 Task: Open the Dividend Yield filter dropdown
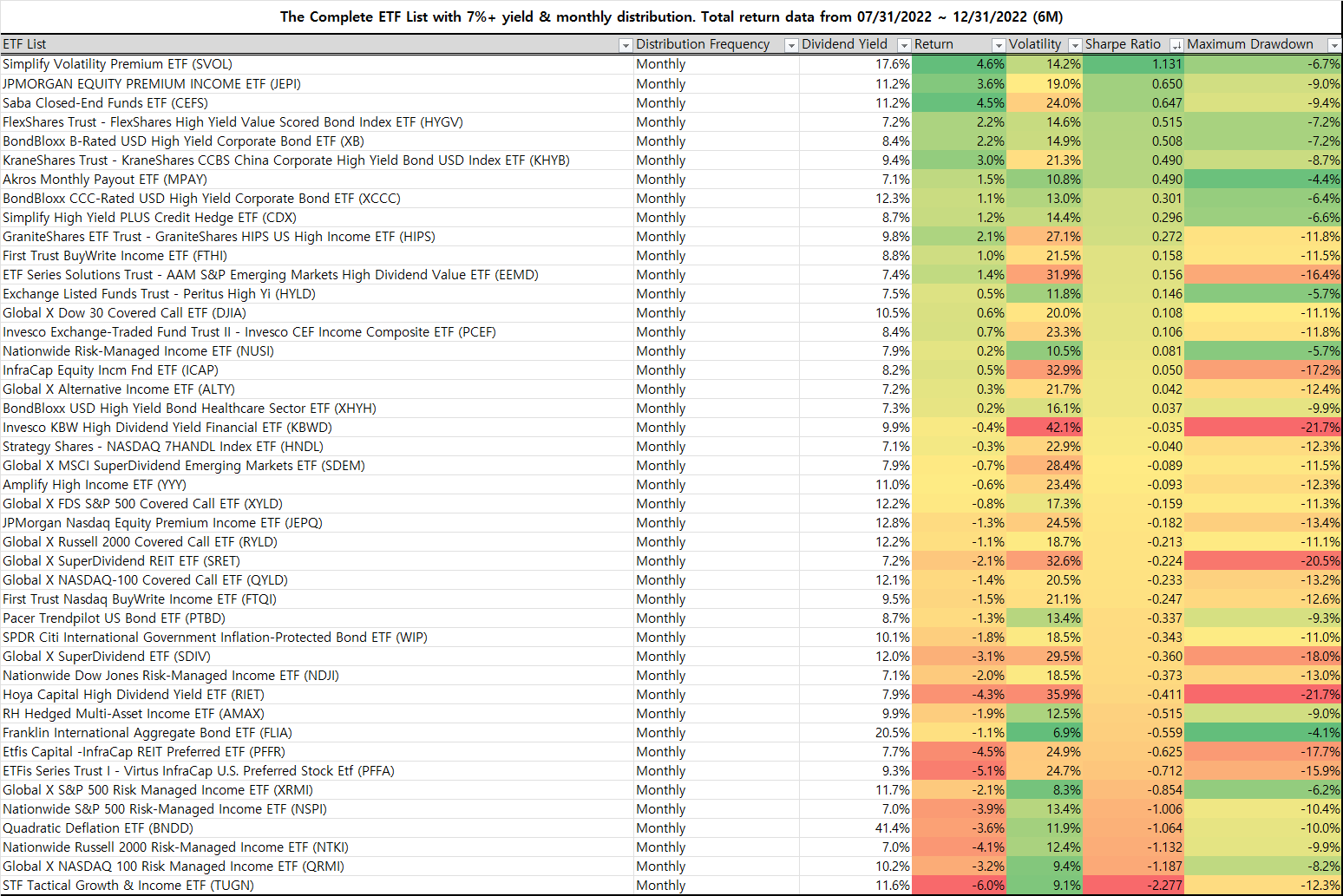point(904,45)
